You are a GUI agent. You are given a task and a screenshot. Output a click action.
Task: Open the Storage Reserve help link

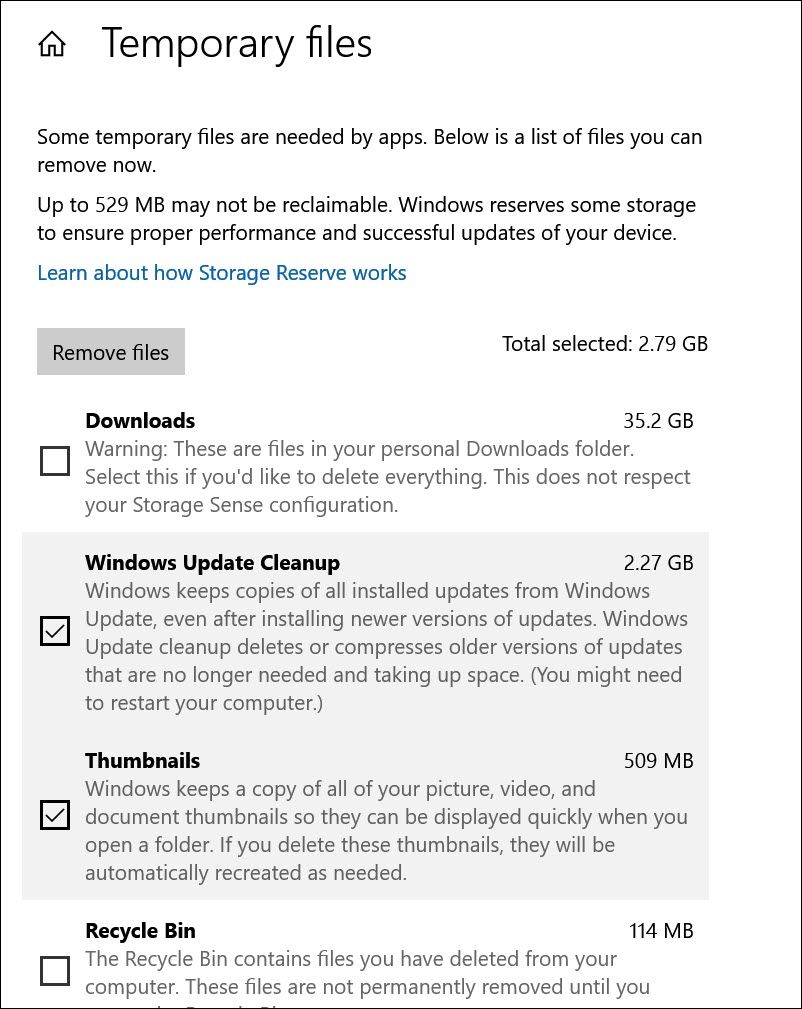point(221,272)
